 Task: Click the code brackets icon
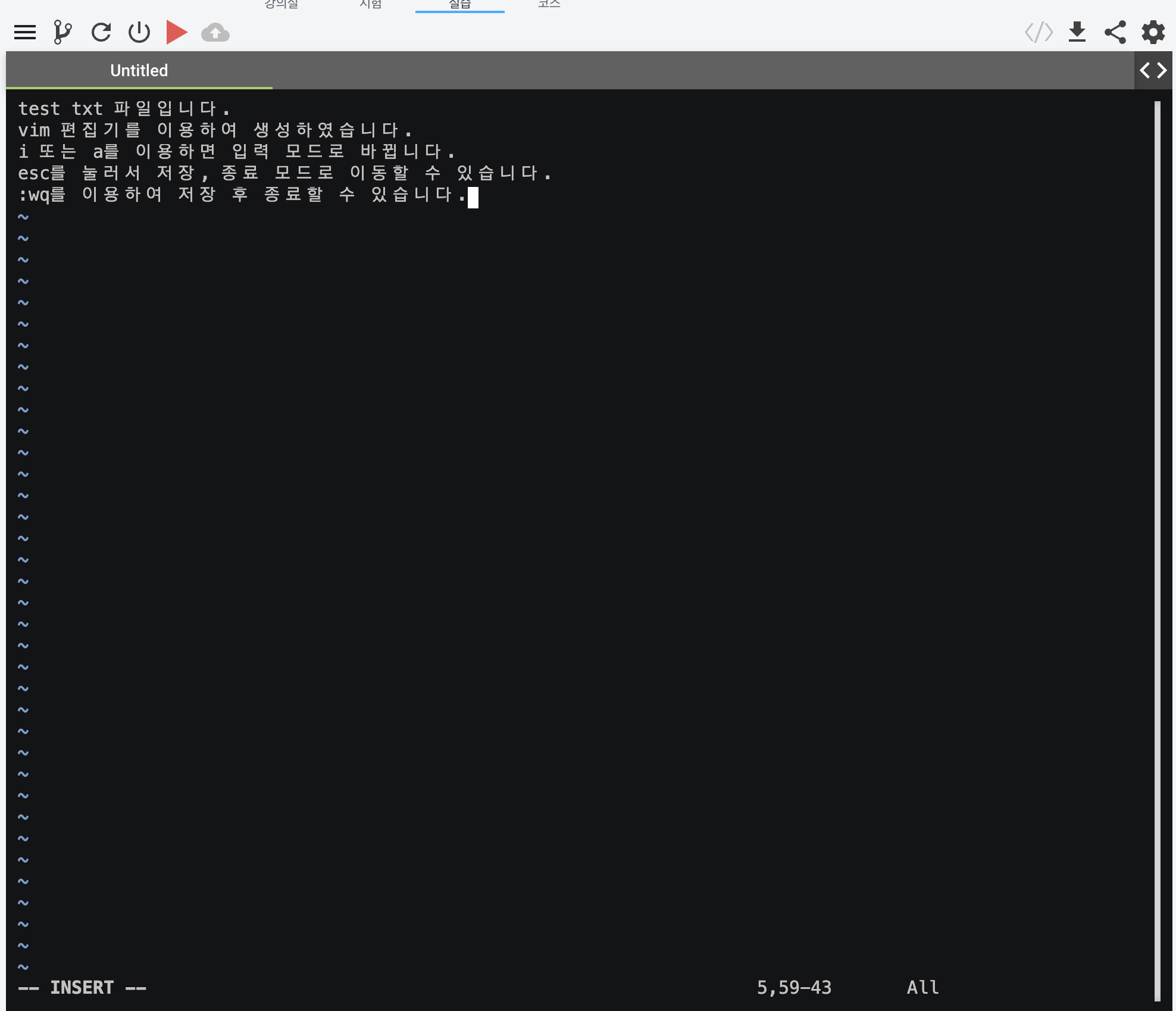1039,32
